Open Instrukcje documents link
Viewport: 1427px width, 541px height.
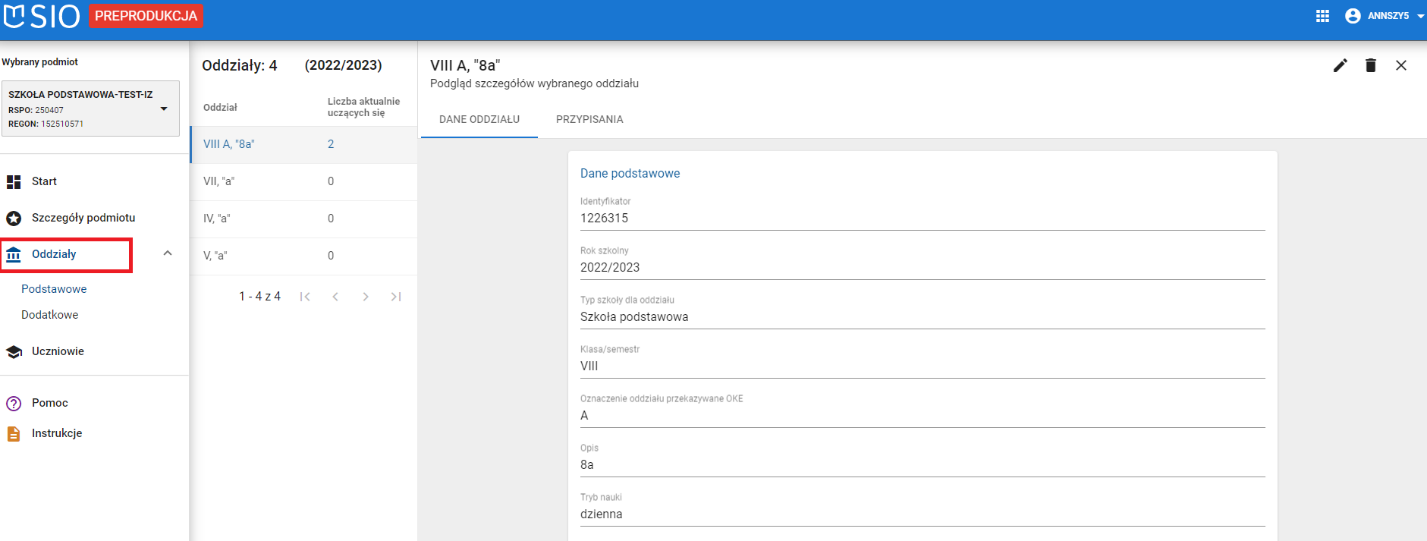pyautogui.click(x=56, y=434)
